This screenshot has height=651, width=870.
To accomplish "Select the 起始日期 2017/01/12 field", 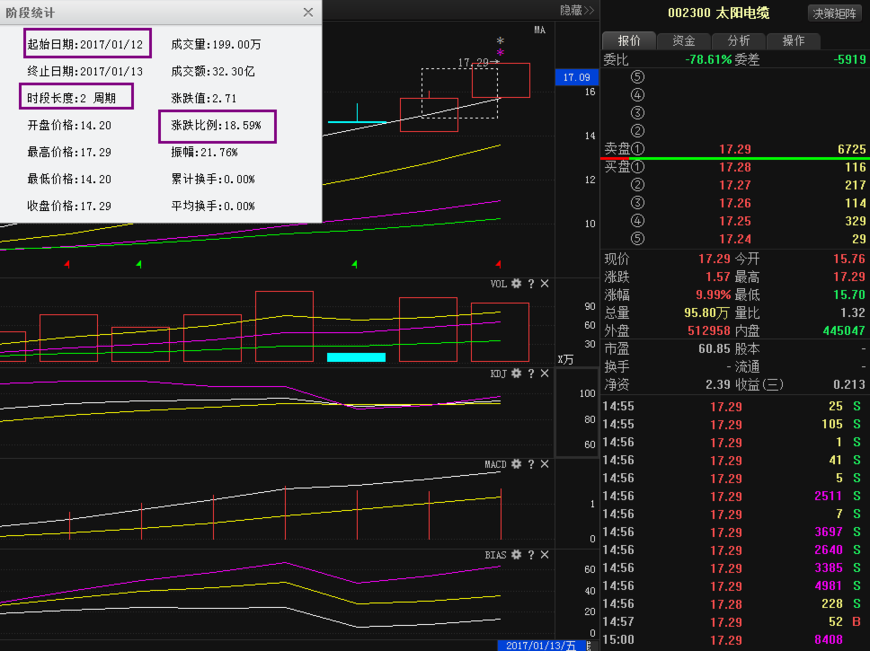I will (87, 43).
